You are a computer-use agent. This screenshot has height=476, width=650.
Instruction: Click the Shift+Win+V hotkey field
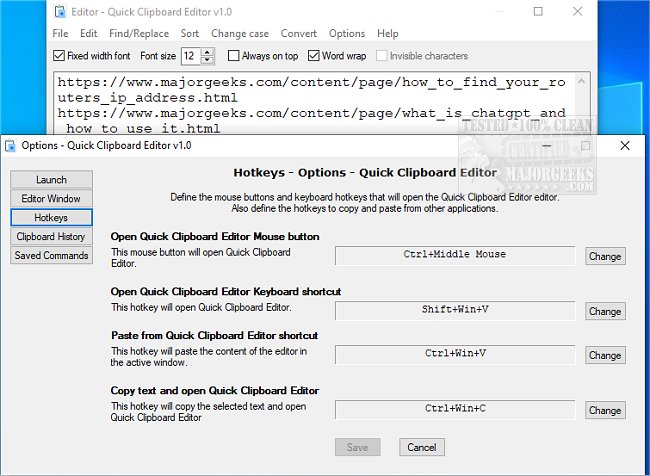point(455,310)
